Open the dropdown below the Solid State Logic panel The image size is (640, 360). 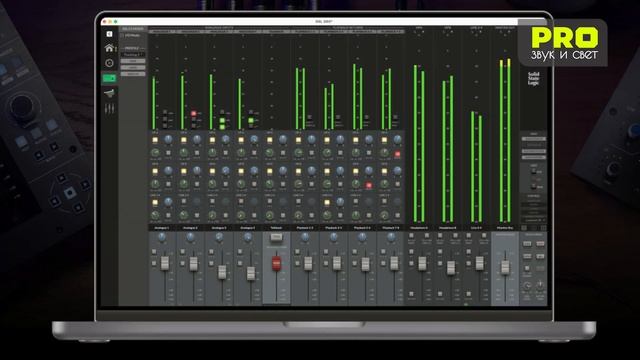tap(533, 220)
